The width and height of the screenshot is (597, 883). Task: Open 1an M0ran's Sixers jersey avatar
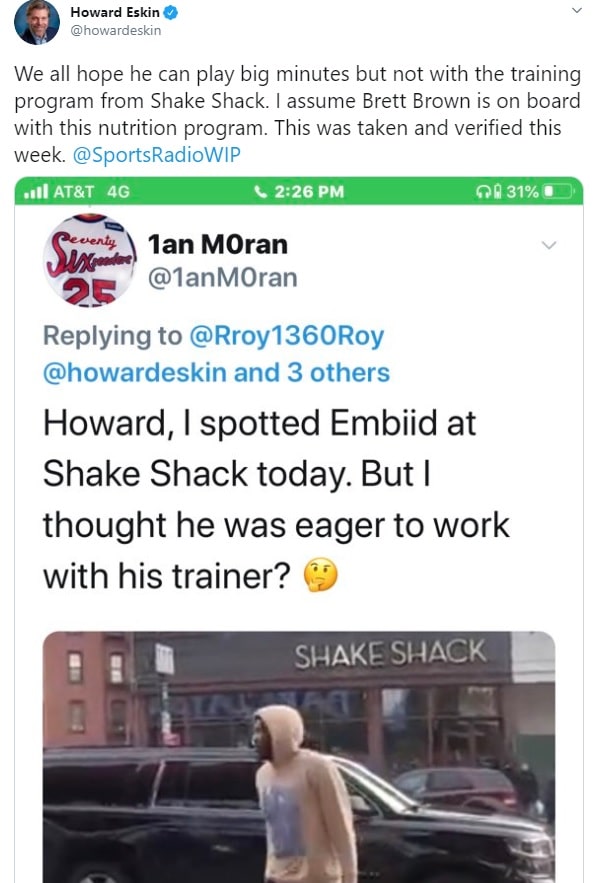coord(90,260)
